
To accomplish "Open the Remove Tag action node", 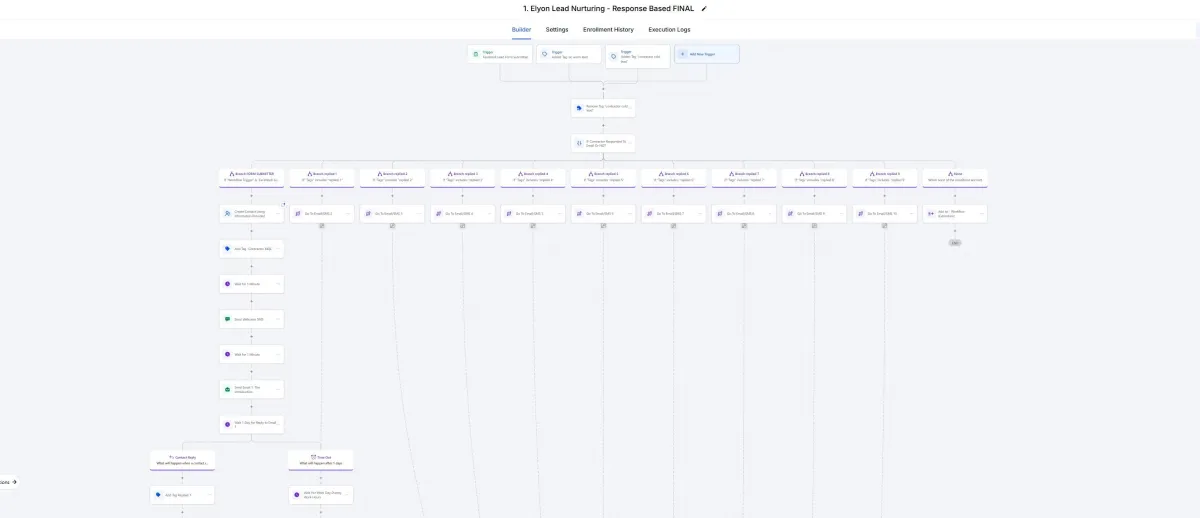I will click(x=603, y=107).
